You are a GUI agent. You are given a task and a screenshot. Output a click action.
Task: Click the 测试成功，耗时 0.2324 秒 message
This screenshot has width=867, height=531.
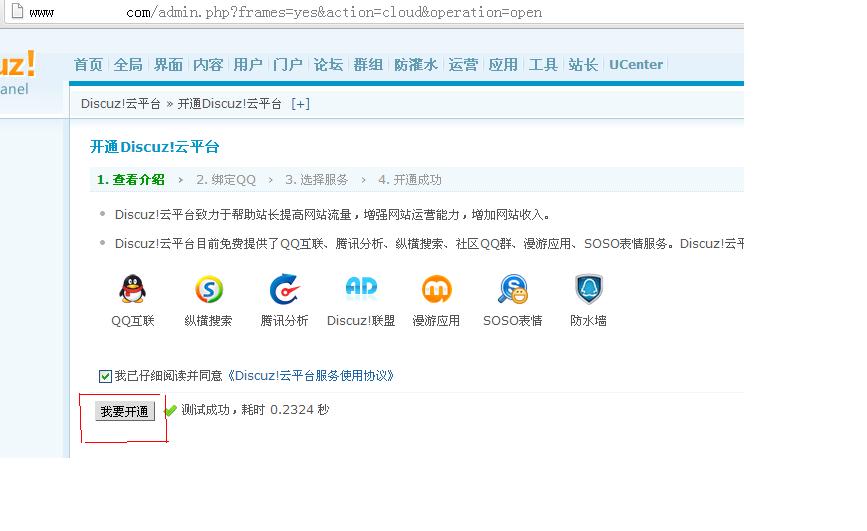pos(255,410)
